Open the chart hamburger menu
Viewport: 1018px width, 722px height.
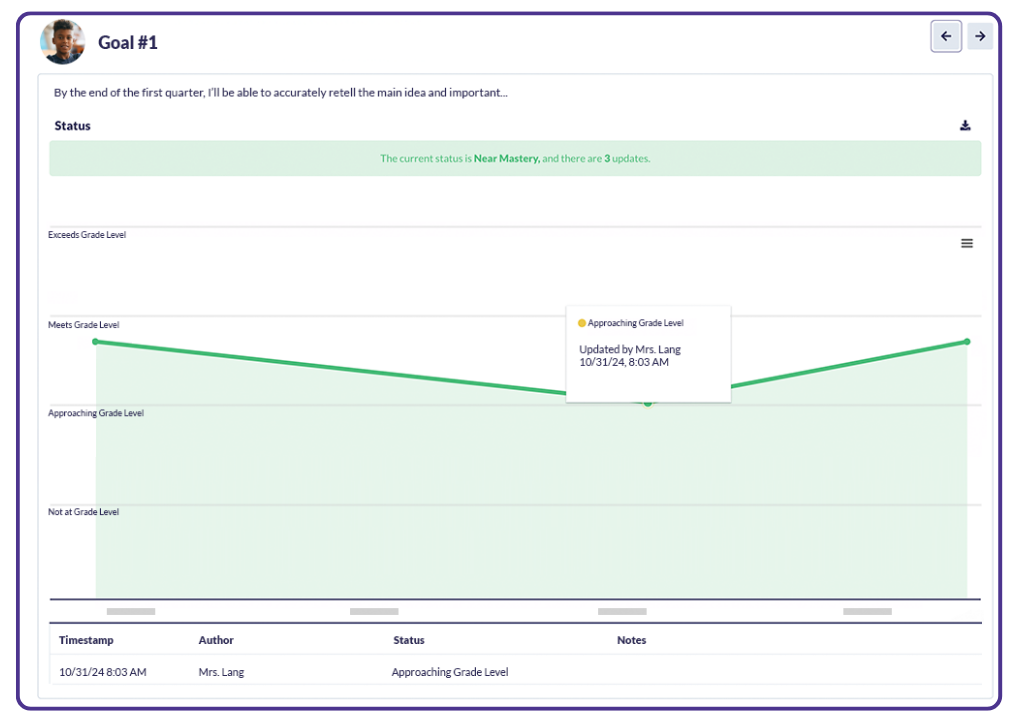coord(967,244)
